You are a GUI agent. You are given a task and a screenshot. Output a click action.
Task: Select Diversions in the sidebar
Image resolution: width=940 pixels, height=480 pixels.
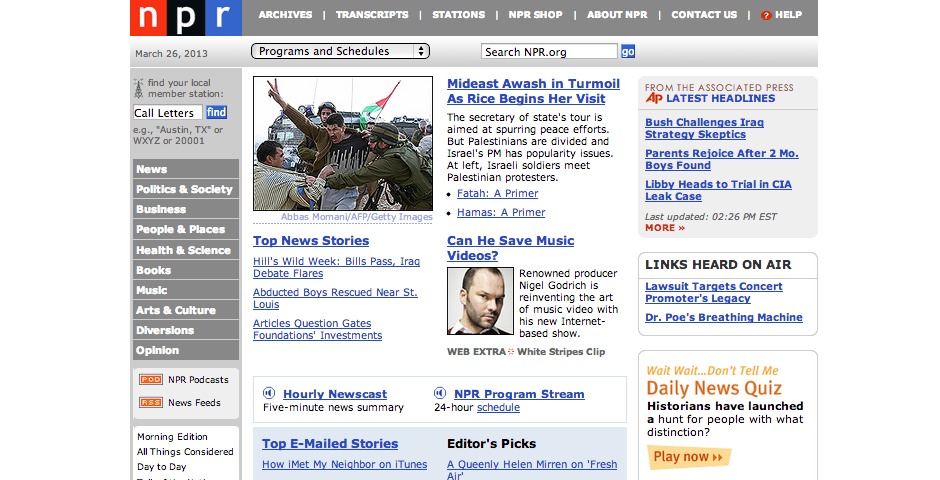pyautogui.click(x=186, y=330)
